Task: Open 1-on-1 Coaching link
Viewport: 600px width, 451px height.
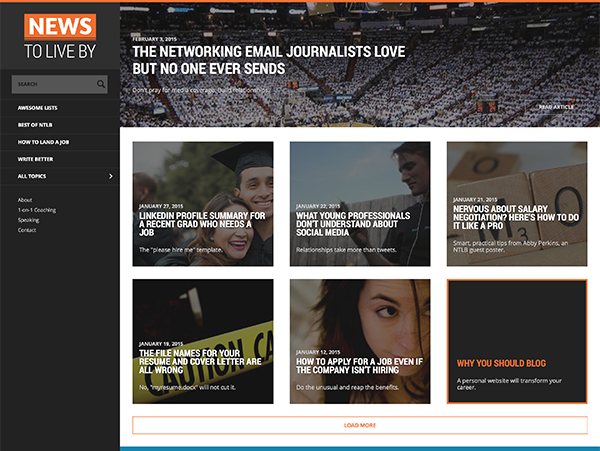Action: [x=36, y=210]
